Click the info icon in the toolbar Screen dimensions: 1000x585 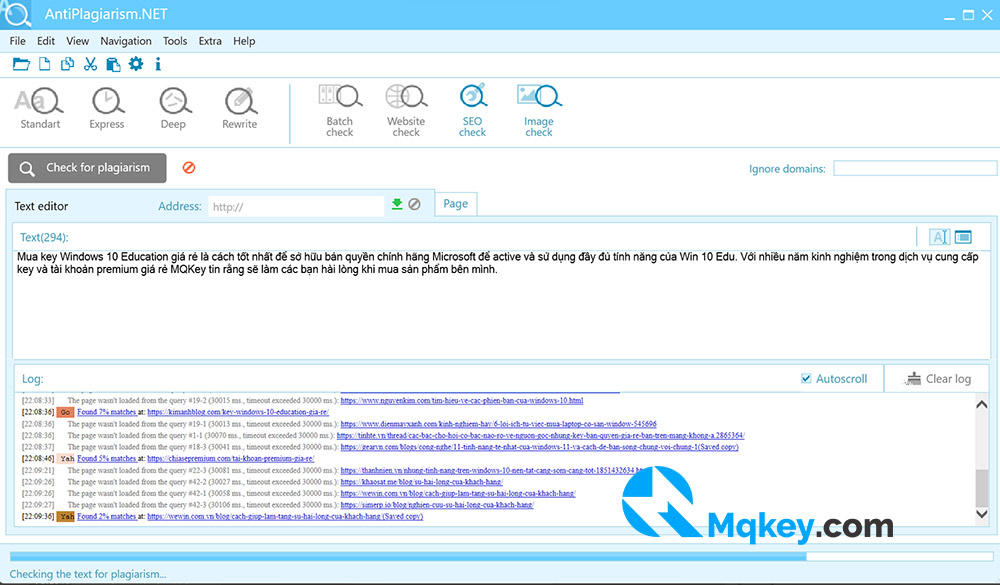point(158,64)
